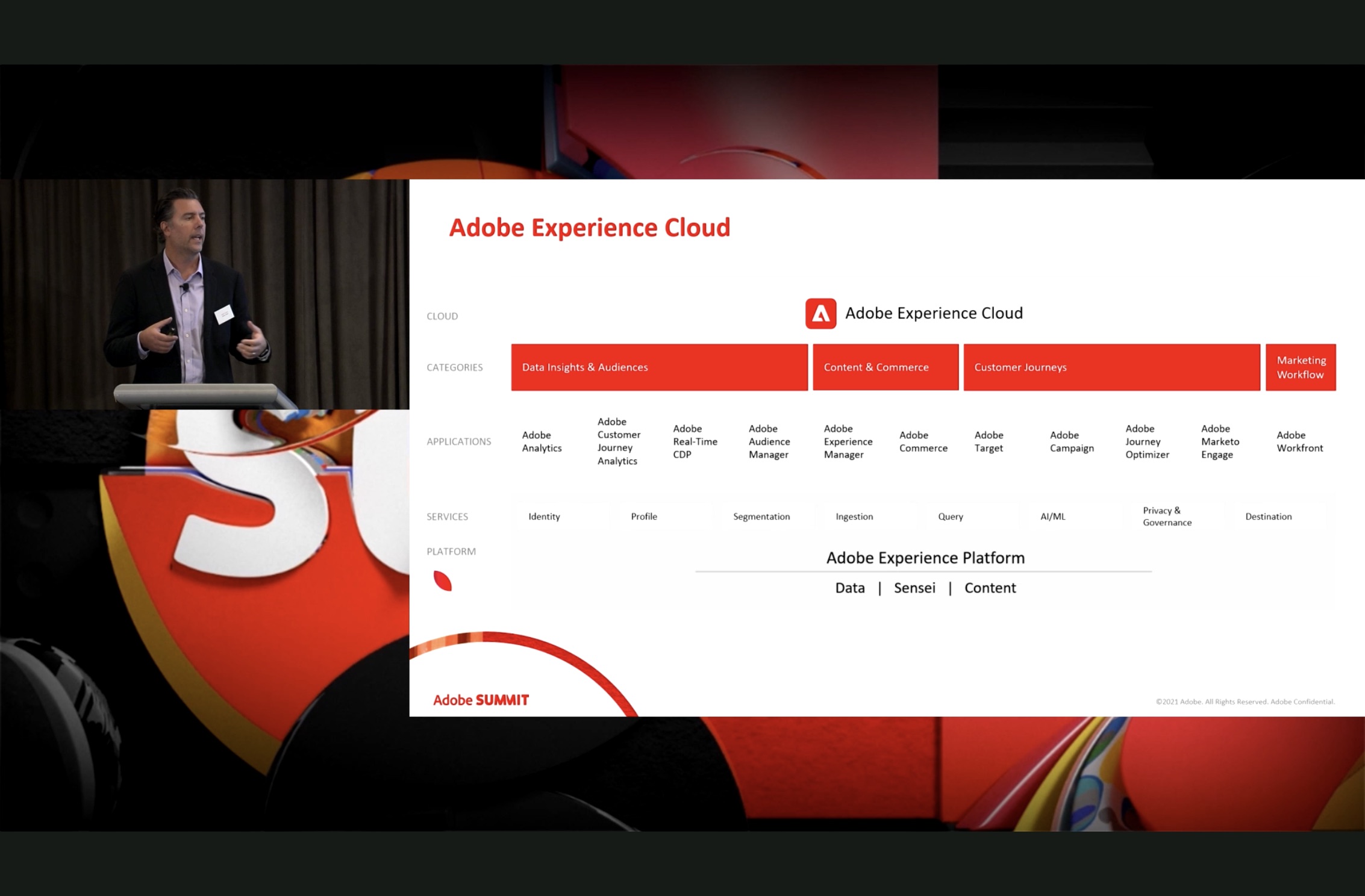Image resolution: width=1365 pixels, height=896 pixels.
Task: Click Adobe Marketo Engage application
Action: tap(1220, 441)
